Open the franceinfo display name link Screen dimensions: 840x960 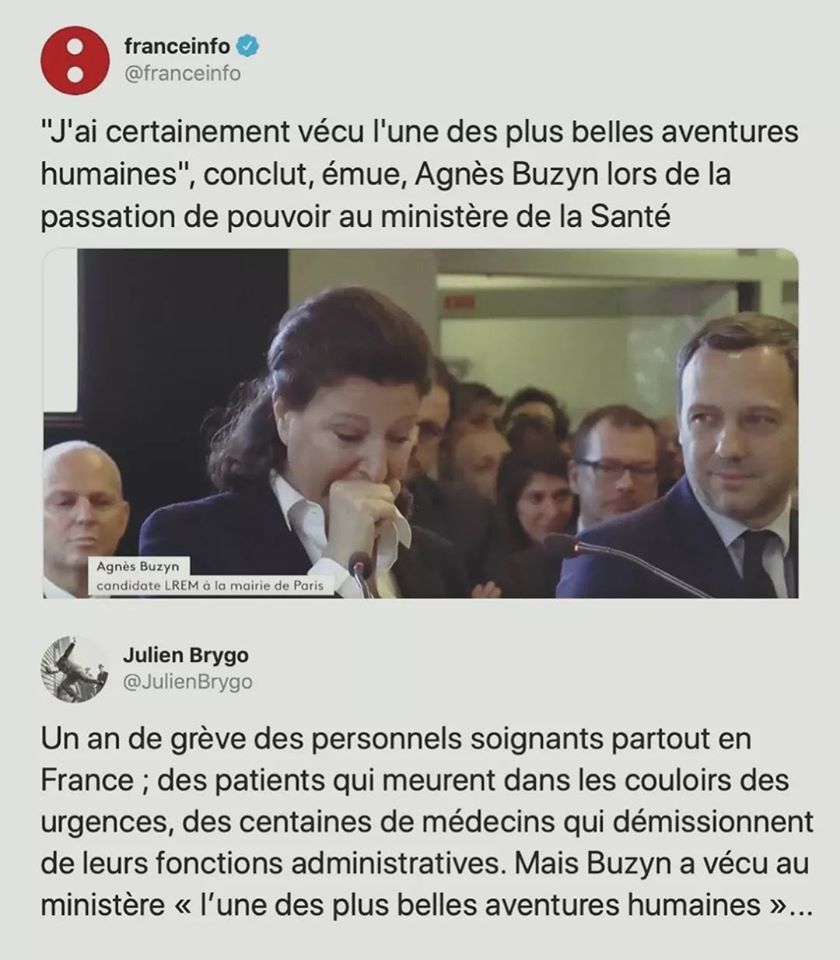[177, 46]
